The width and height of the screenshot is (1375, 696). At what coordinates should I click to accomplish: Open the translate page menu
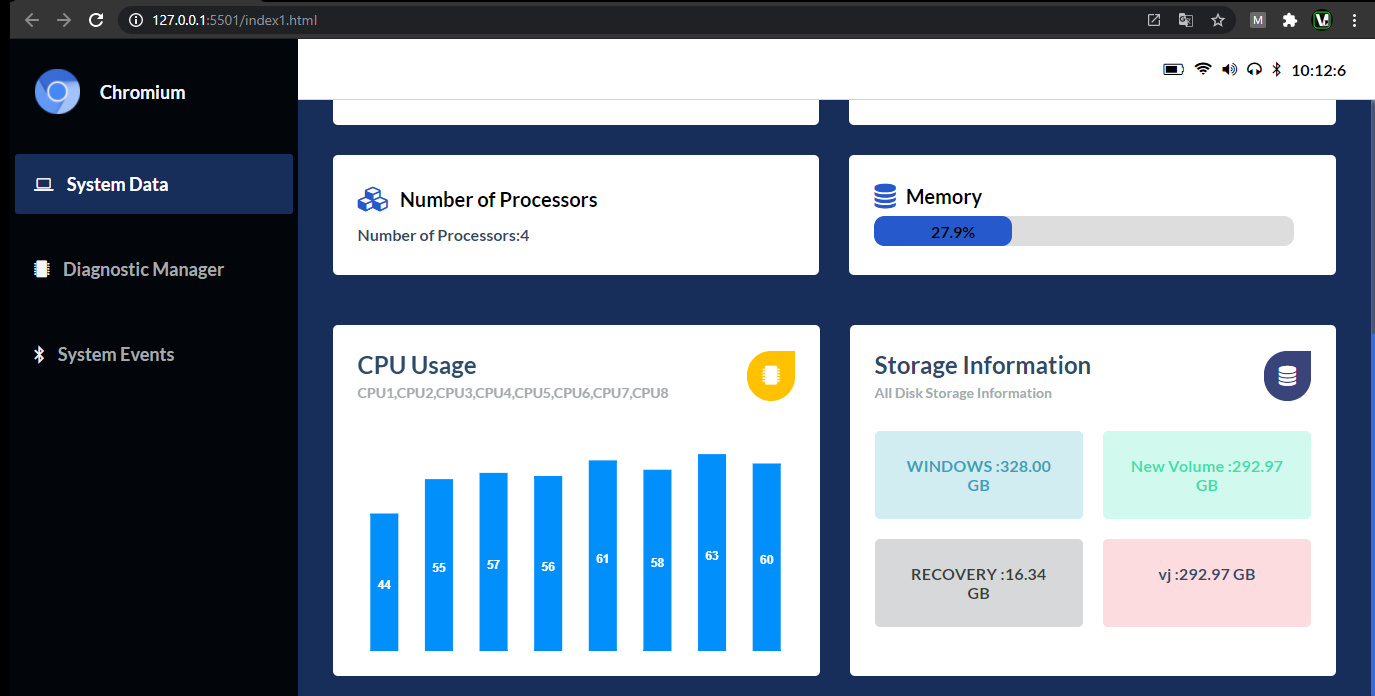[1184, 19]
